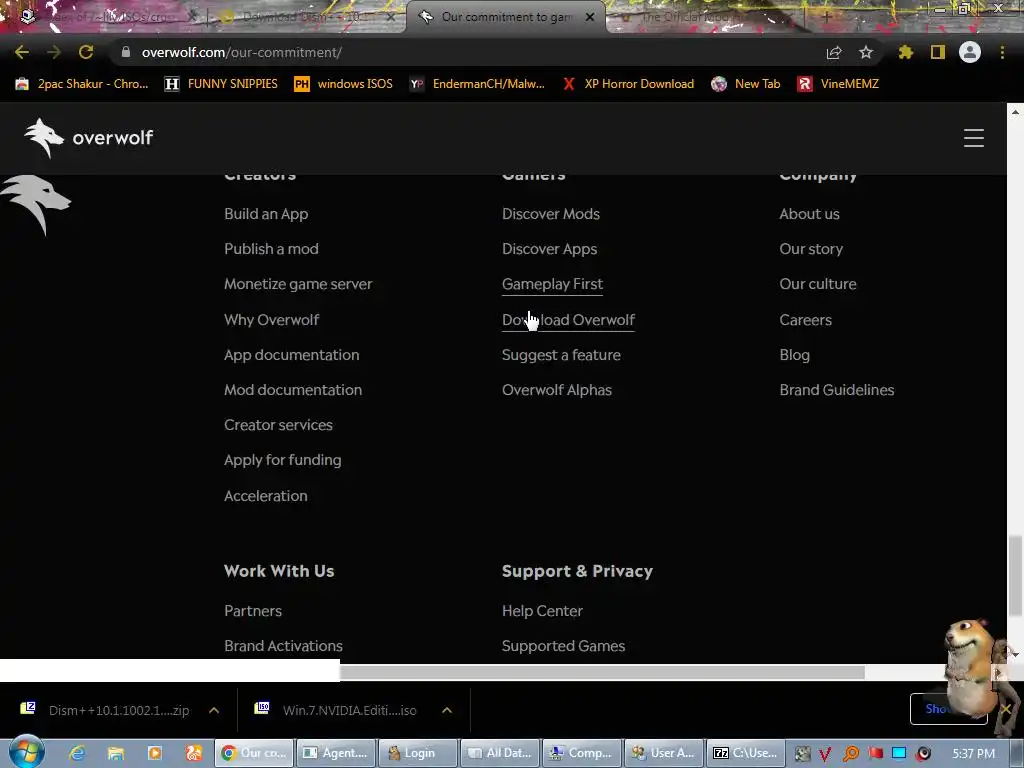The image size is (1024, 768).
Task: Open the Gameplay First link
Action: (x=552, y=284)
